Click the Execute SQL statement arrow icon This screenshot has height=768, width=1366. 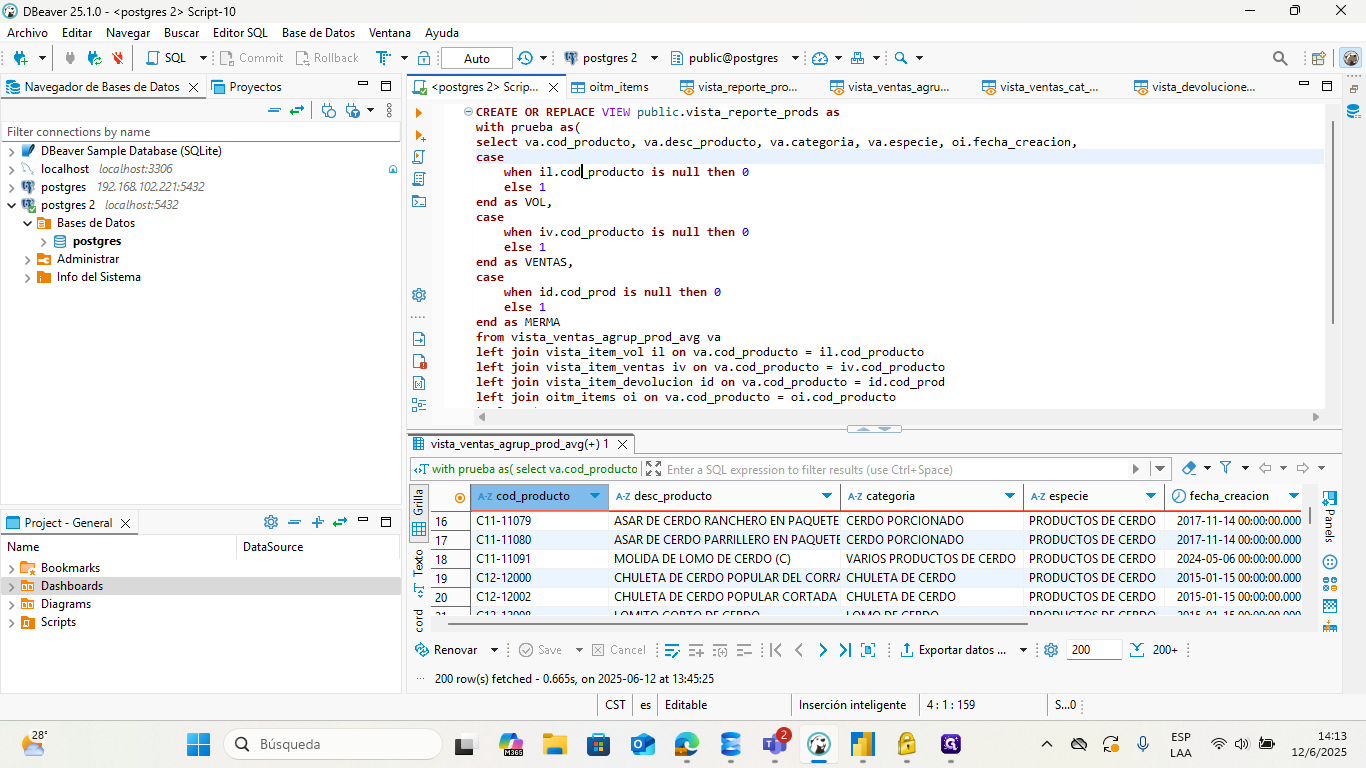tap(419, 113)
